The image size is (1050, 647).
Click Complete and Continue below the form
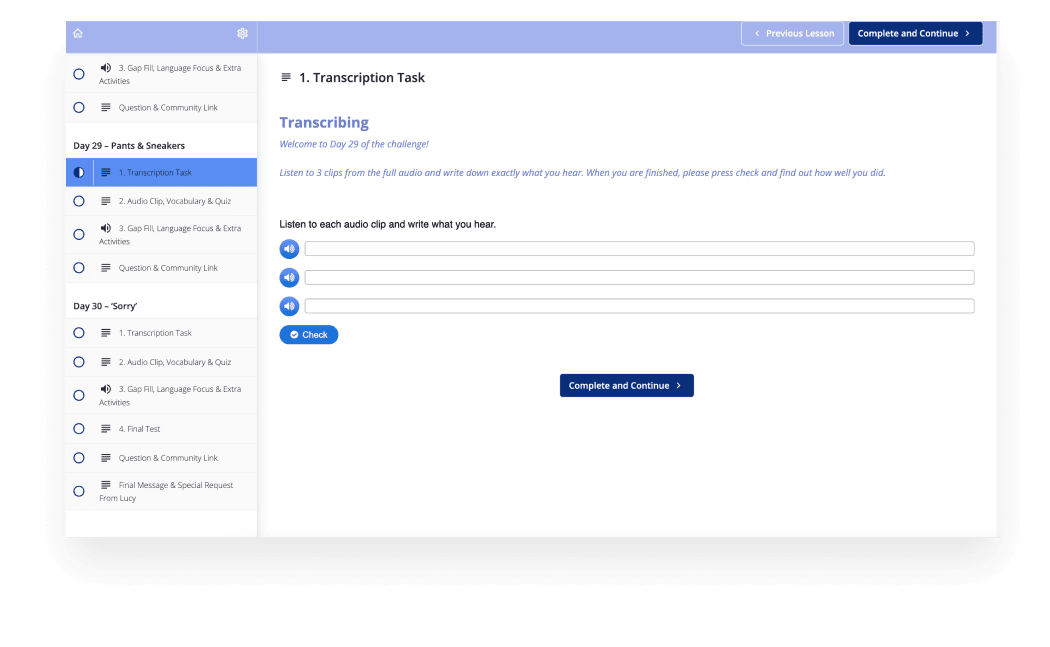point(626,386)
